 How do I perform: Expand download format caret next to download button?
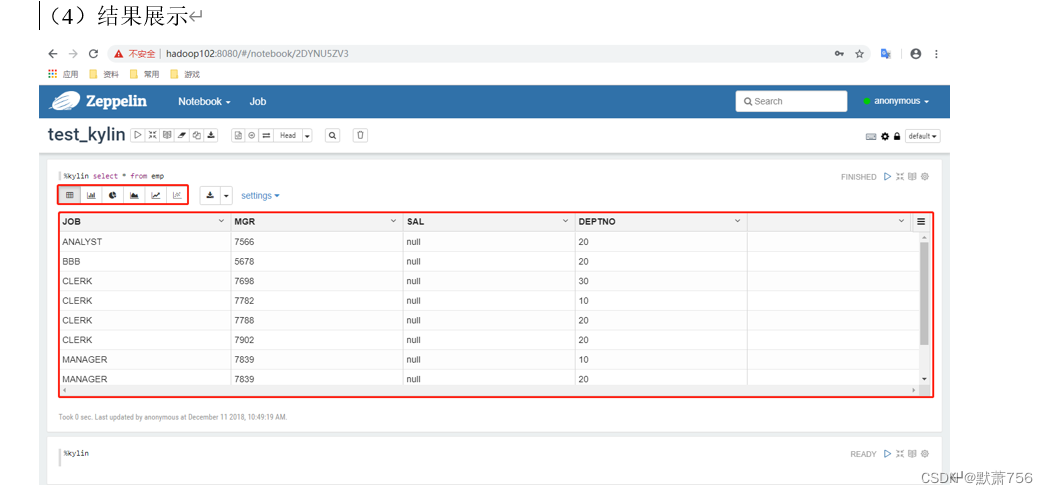point(226,196)
